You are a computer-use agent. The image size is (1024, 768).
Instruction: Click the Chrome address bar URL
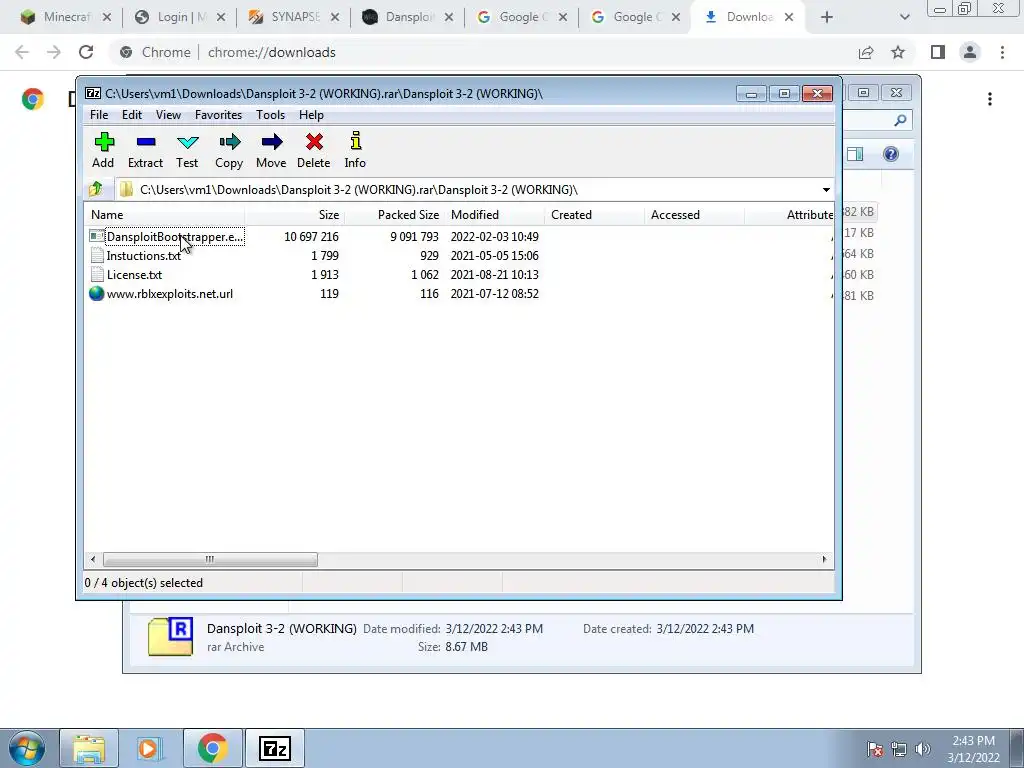point(272,52)
